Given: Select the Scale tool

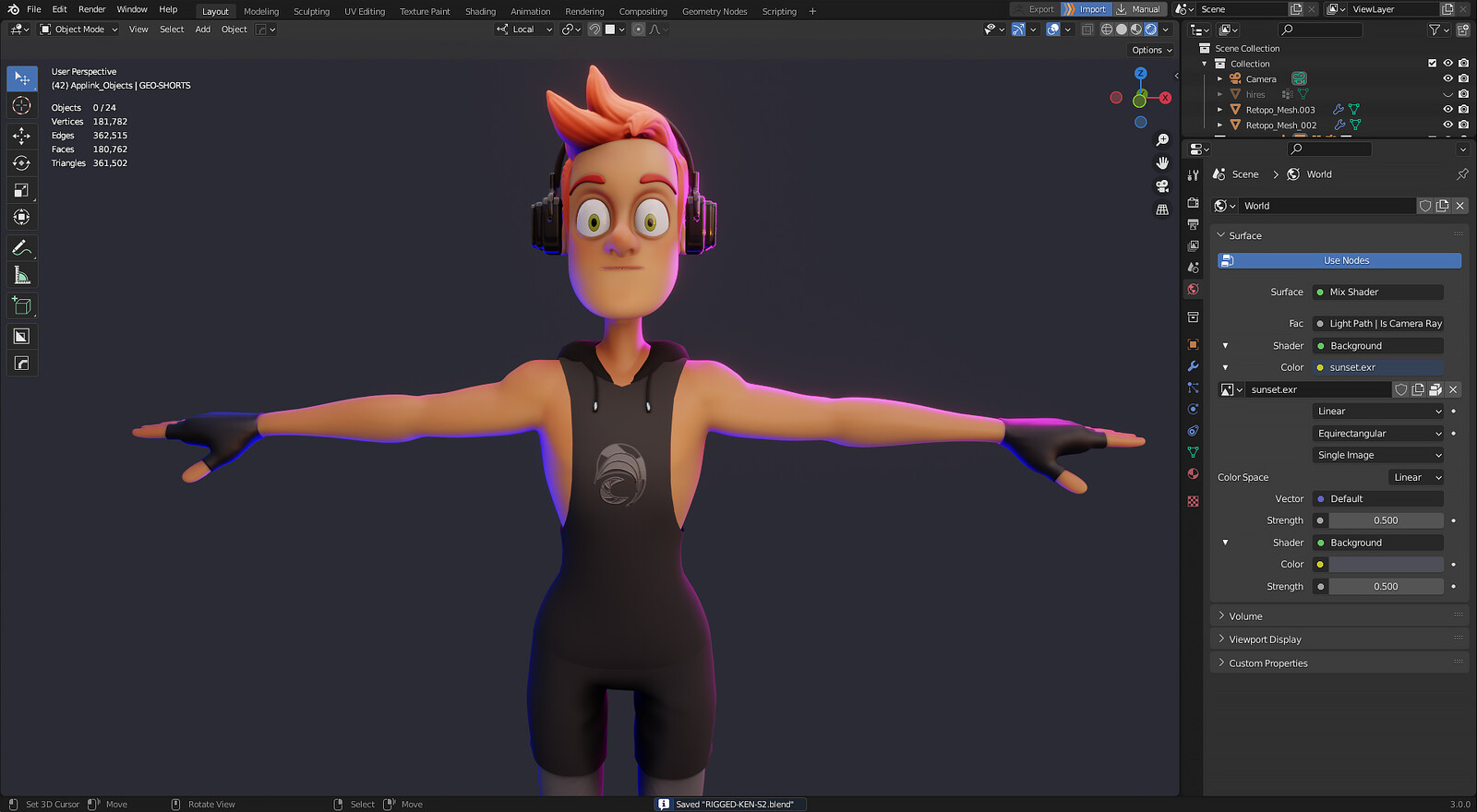Looking at the screenshot, I should 22,191.
